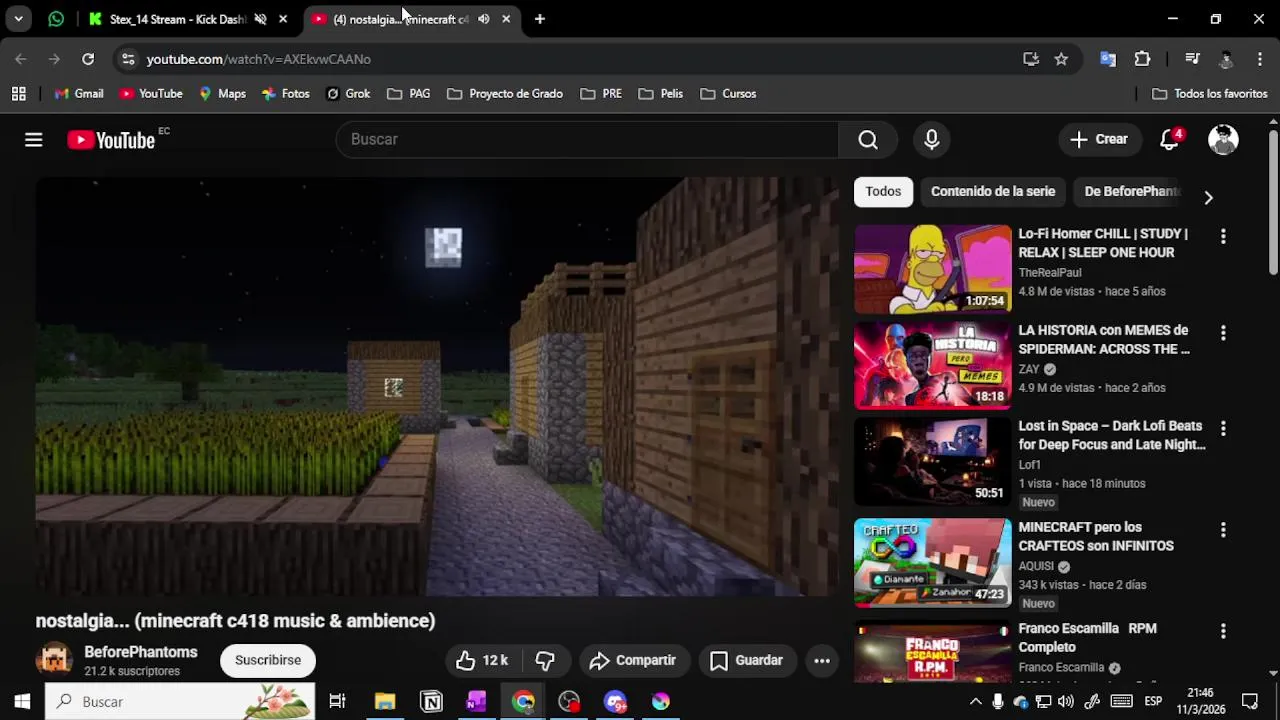Viewport: 1280px width, 720px height.
Task: Open OneNote from the taskbar
Action: pos(476,702)
